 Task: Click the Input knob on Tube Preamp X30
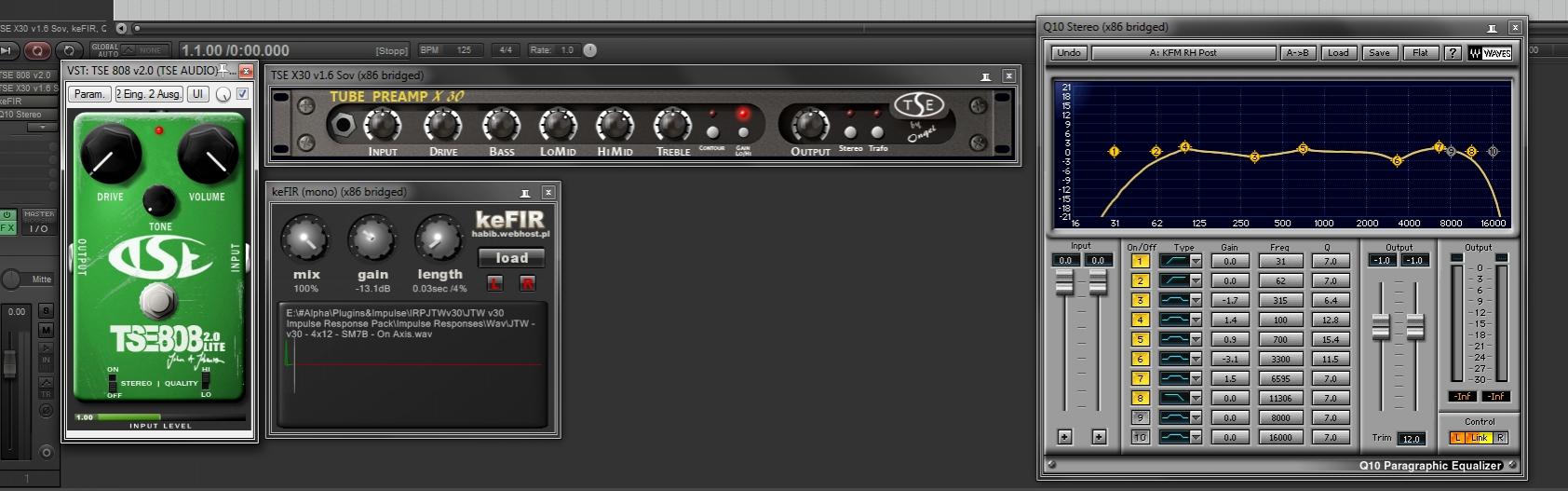tap(382, 124)
